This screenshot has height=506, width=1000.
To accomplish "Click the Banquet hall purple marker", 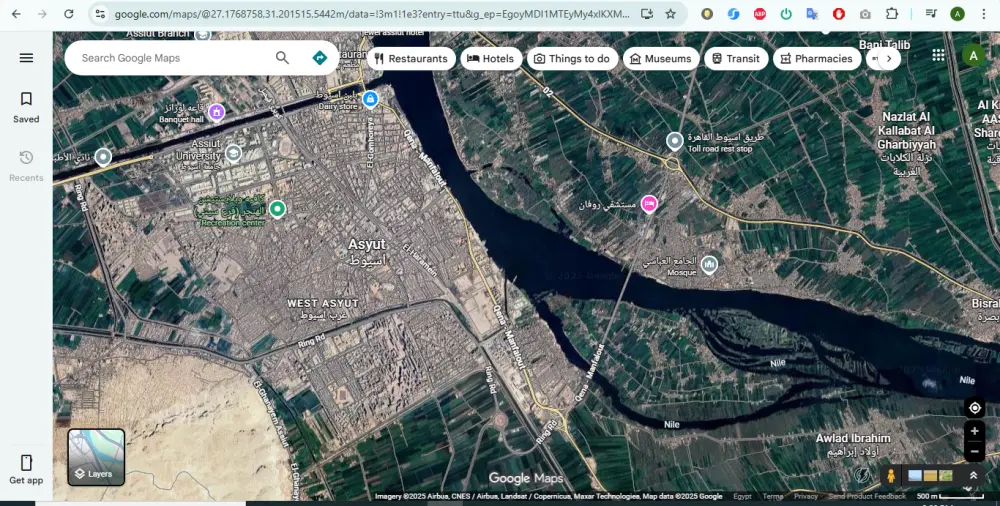I will [x=217, y=112].
